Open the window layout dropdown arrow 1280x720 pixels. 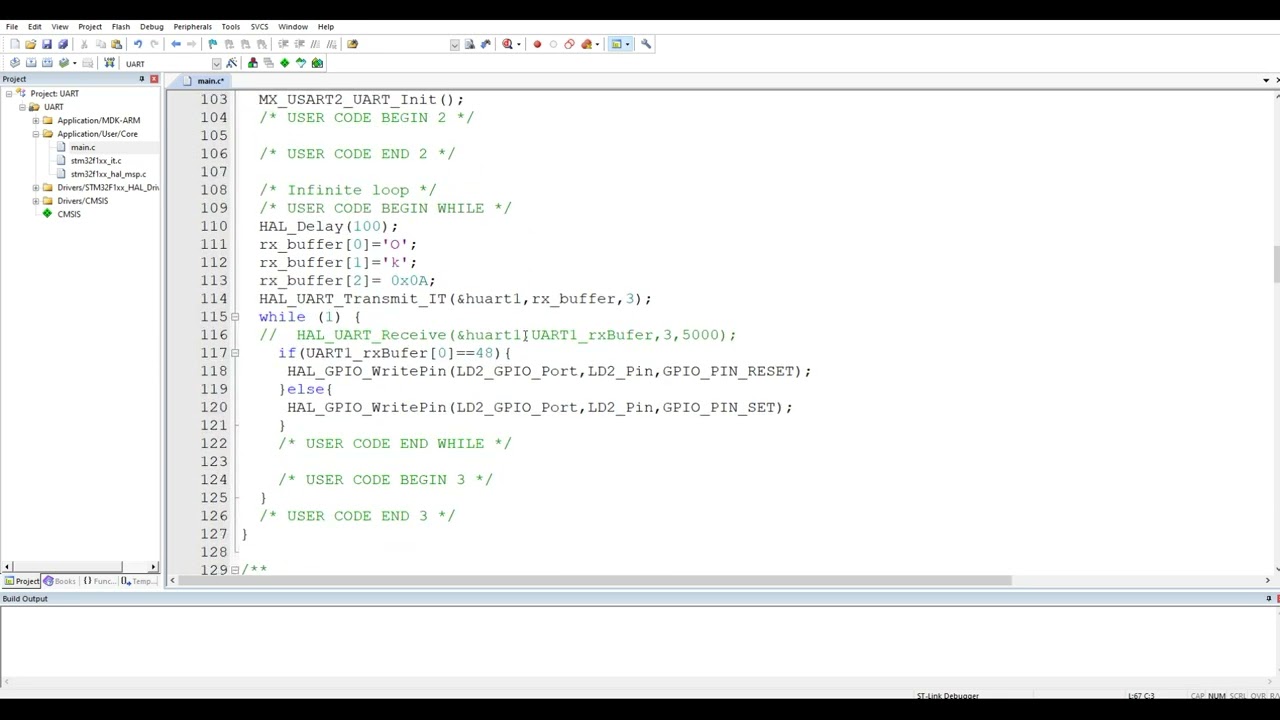click(628, 44)
